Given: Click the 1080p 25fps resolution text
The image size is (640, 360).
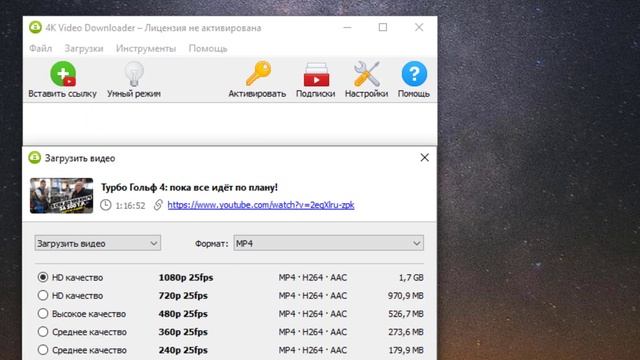Looking at the screenshot, I should click(186, 278).
